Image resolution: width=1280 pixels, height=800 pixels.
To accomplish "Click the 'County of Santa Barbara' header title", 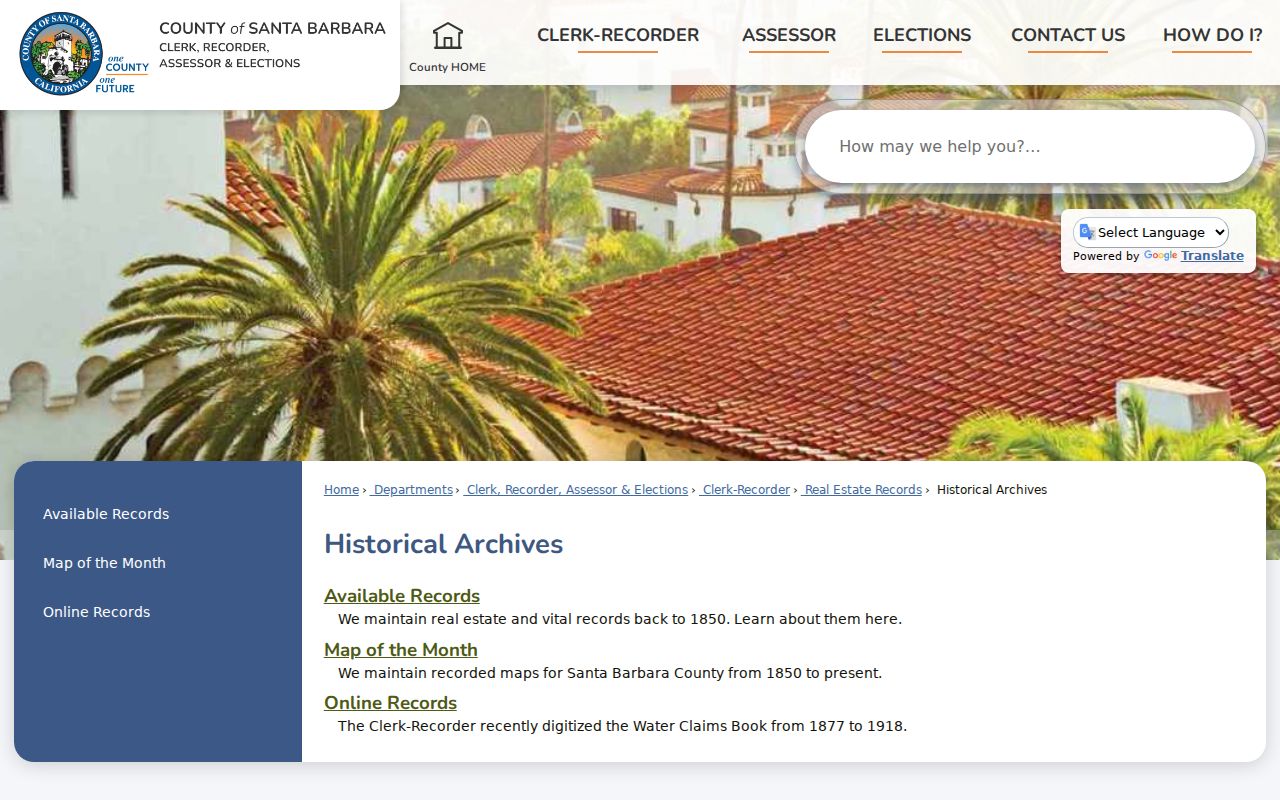I will 272,28.
